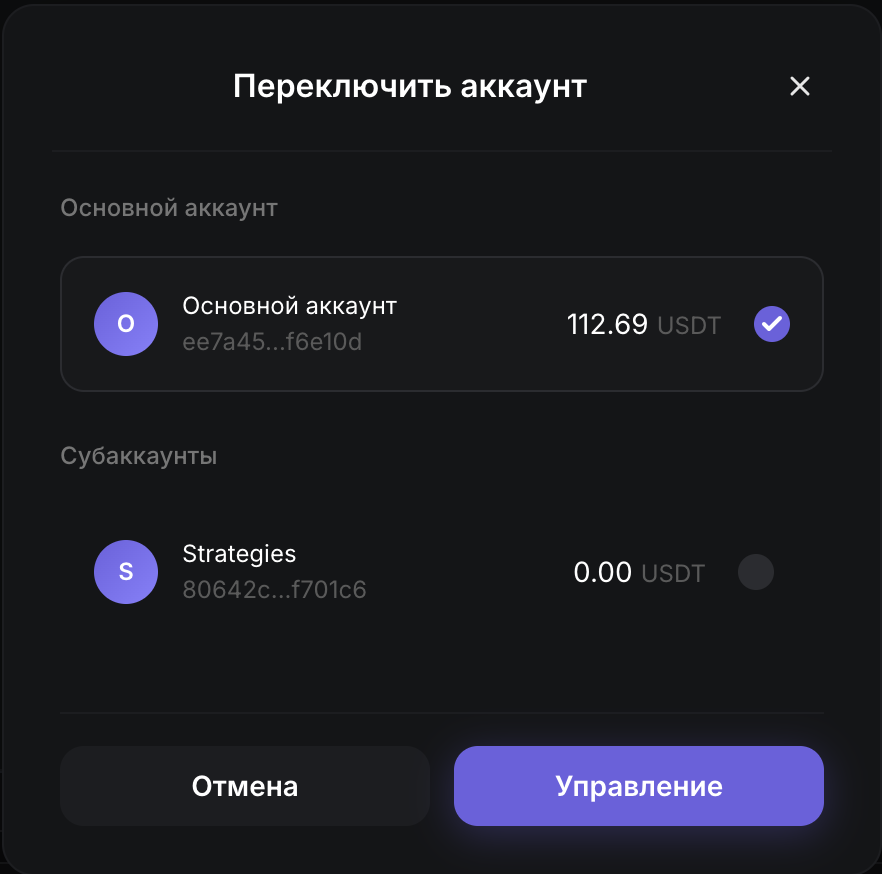Click the purple O avatar icon
The image size is (882, 874).
click(x=126, y=324)
